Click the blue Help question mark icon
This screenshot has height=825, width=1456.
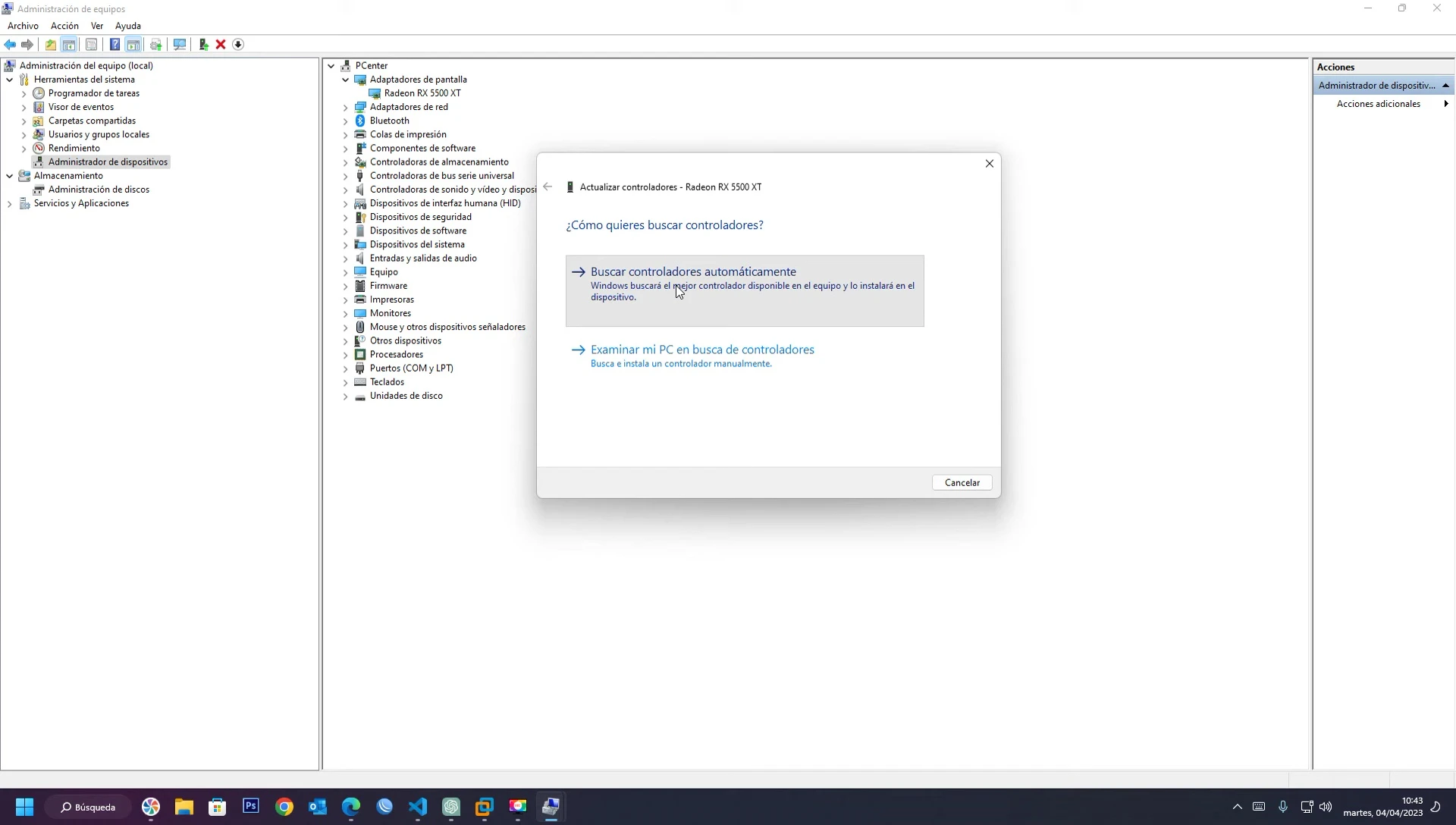click(x=115, y=45)
